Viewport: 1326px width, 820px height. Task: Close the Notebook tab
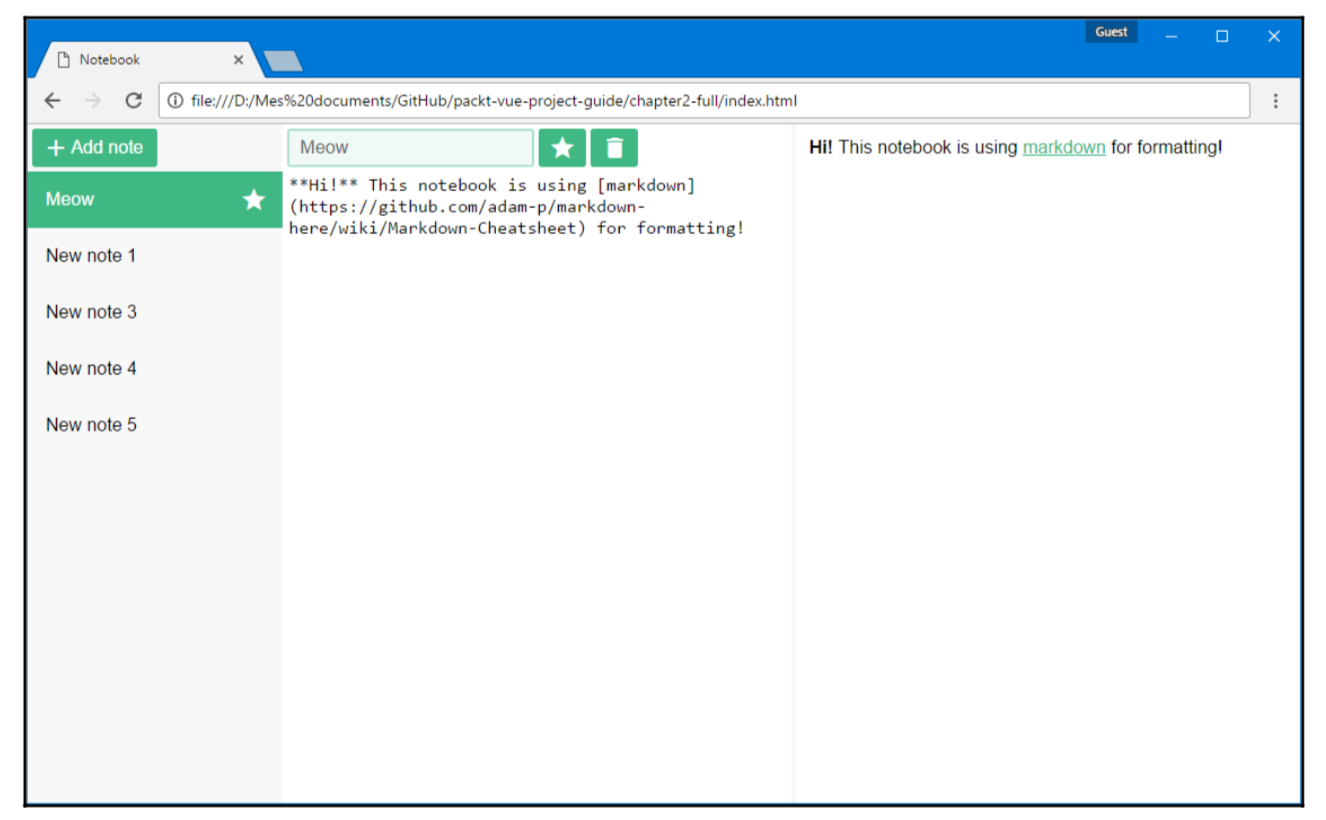tap(238, 60)
